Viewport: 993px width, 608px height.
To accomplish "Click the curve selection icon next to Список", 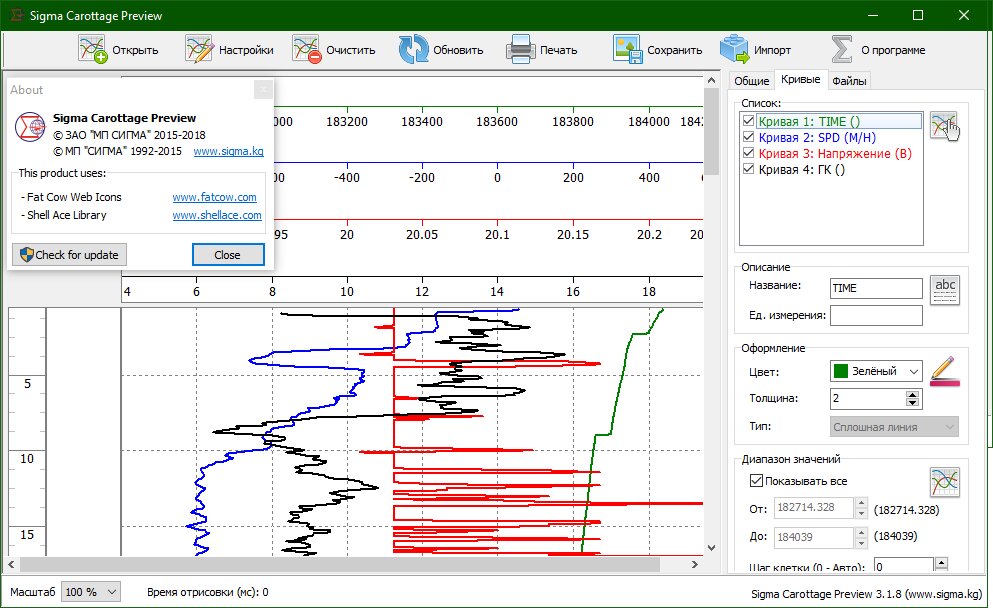I will click(x=944, y=126).
